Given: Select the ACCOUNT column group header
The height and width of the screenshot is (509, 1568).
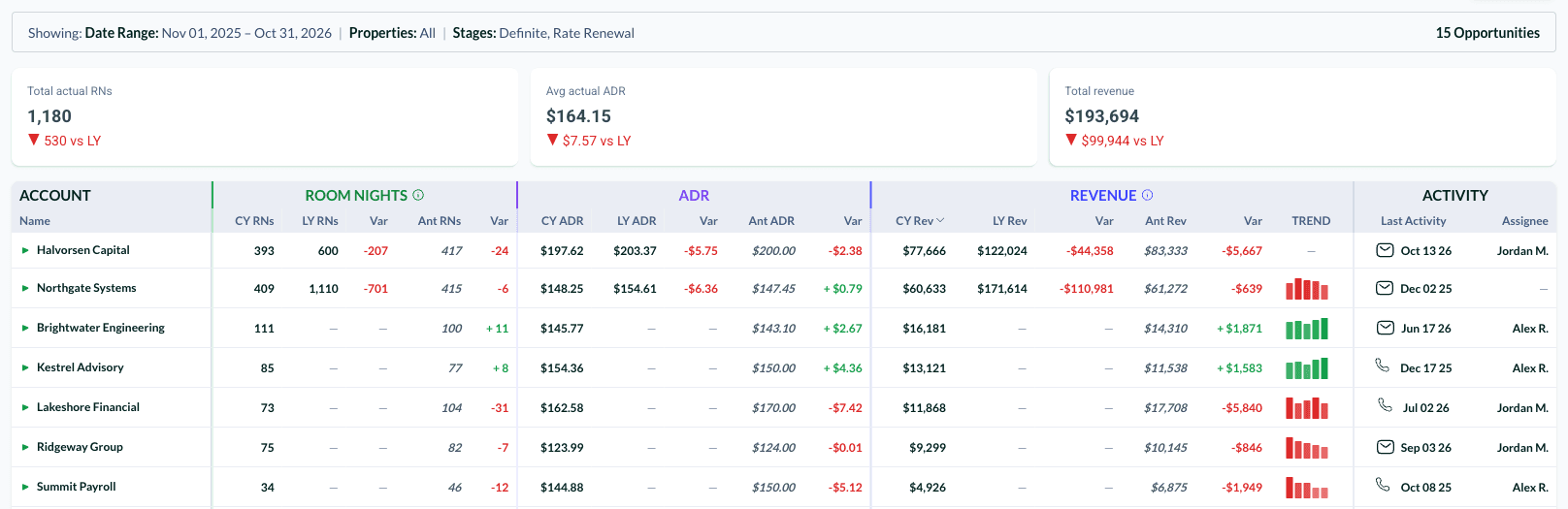Looking at the screenshot, I should (x=55, y=196).
